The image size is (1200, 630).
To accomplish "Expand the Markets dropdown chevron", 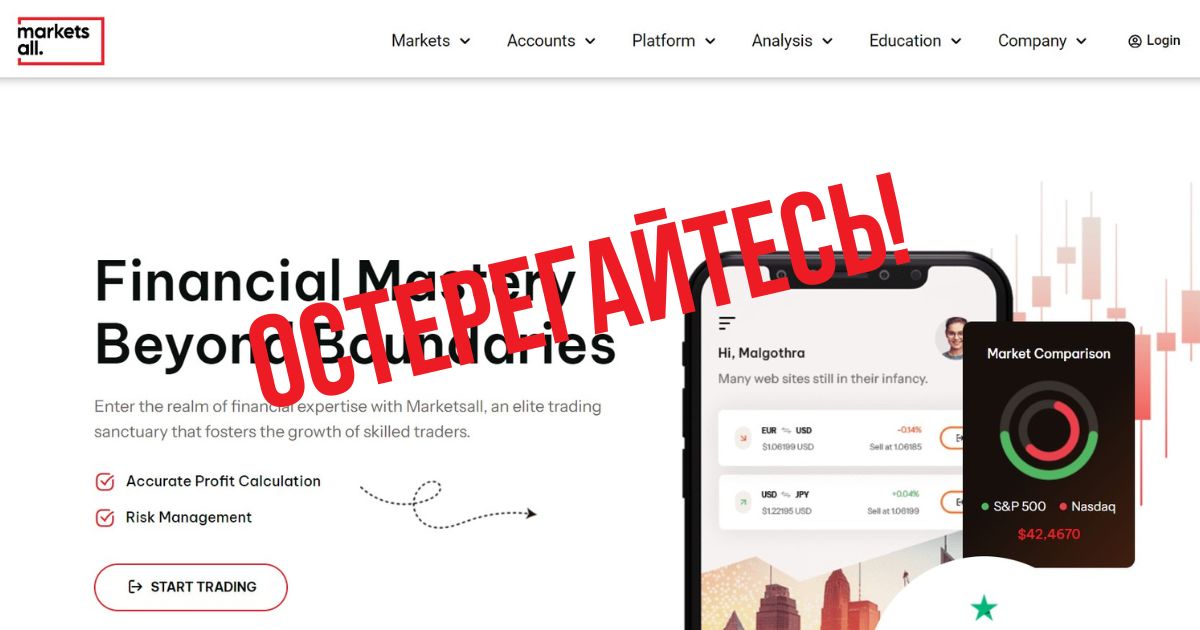I will (x=464, y=42).
